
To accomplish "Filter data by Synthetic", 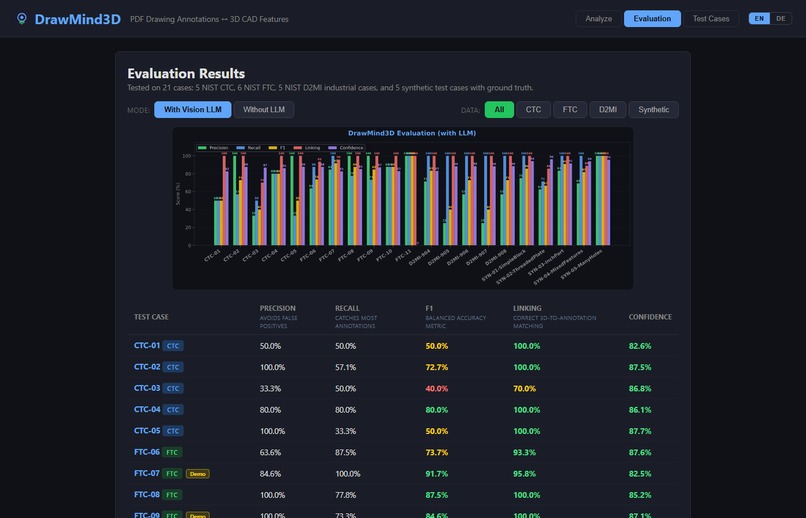I will click(x=653, y=109).
